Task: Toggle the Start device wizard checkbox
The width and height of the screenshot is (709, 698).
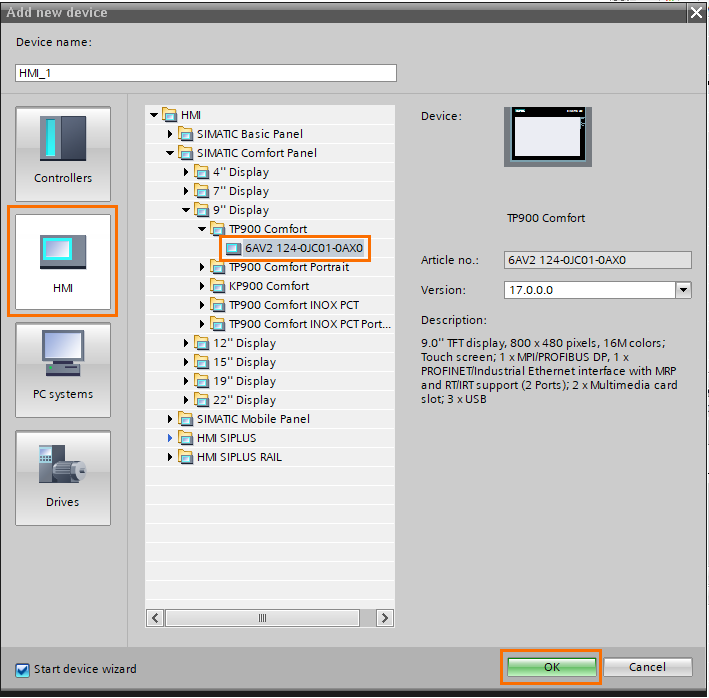Action: point(22,670)
